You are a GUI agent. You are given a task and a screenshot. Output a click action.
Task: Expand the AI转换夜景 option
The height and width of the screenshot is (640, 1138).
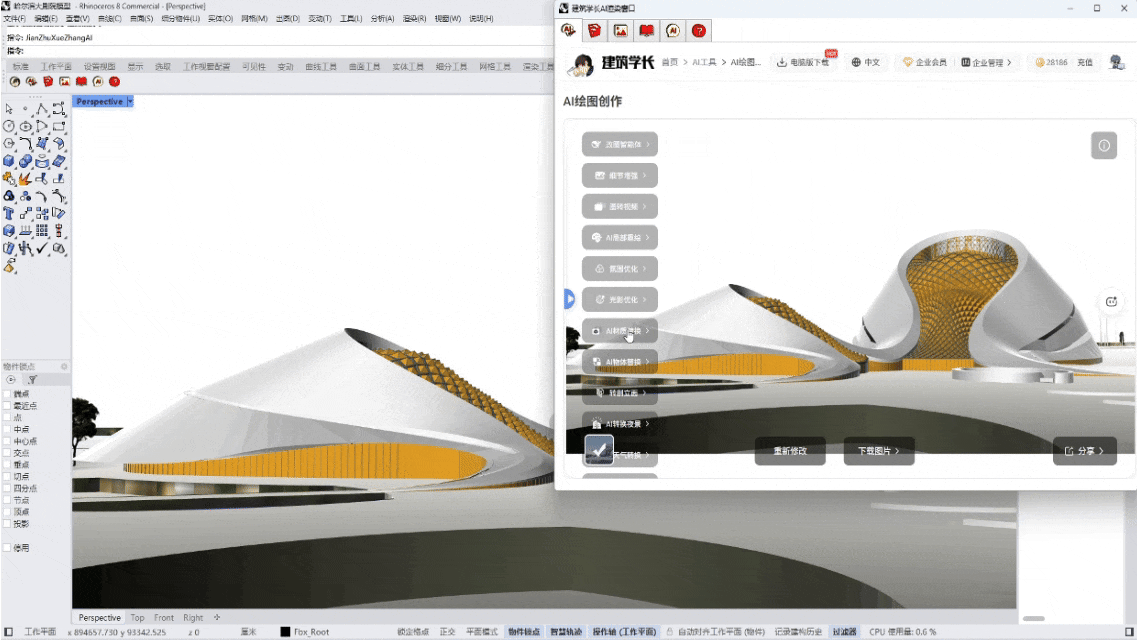(620, 424)
